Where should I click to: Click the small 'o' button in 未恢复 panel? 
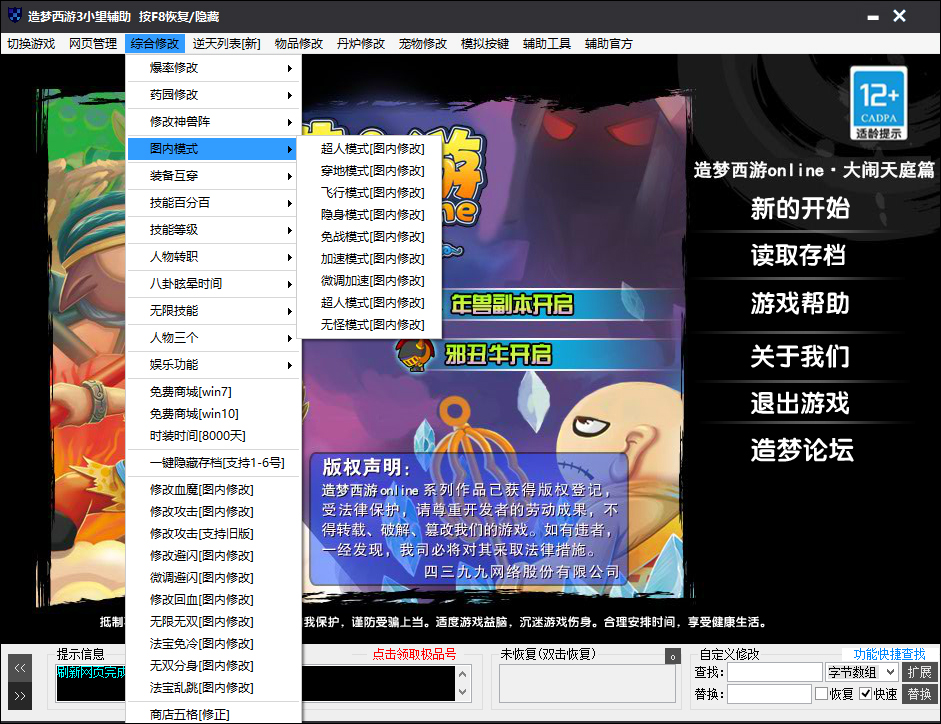click(672, 656)
